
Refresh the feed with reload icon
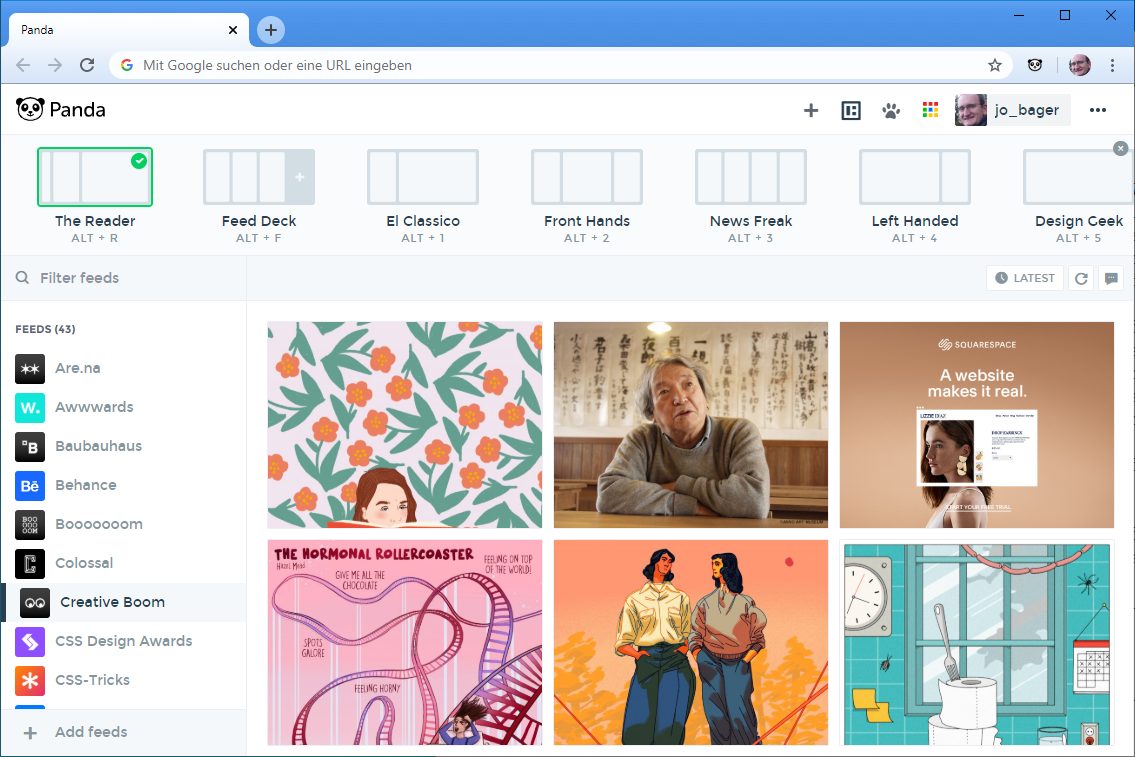1081,278
